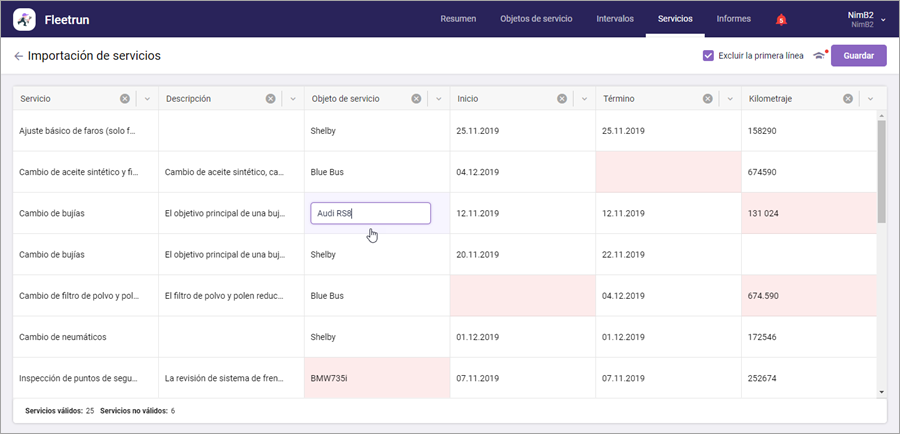Open the Descripción column dropdown

click(292, 99)
